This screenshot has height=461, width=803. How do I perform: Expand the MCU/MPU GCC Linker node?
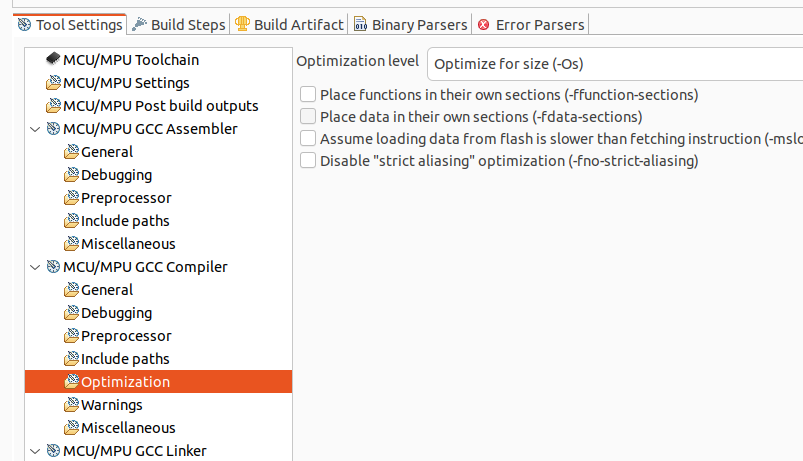point(36,451)
